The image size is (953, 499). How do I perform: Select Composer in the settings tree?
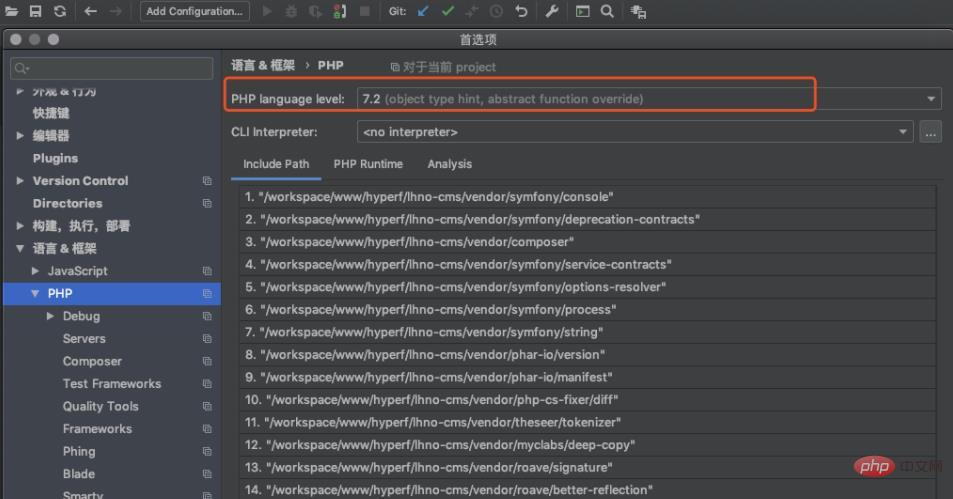[x=92, y=361]
